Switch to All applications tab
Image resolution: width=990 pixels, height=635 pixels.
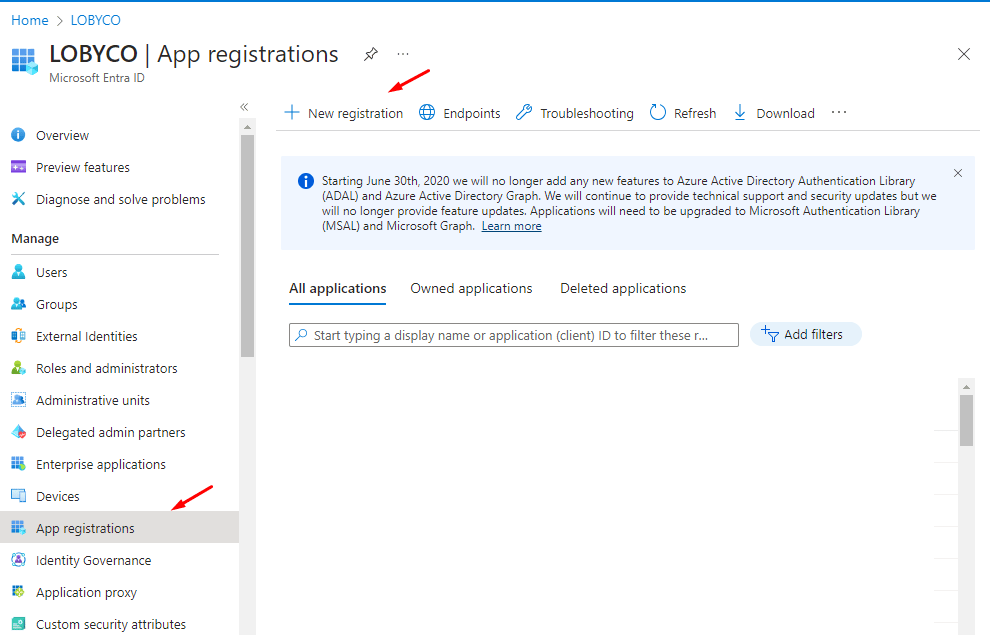coord(338,288)
